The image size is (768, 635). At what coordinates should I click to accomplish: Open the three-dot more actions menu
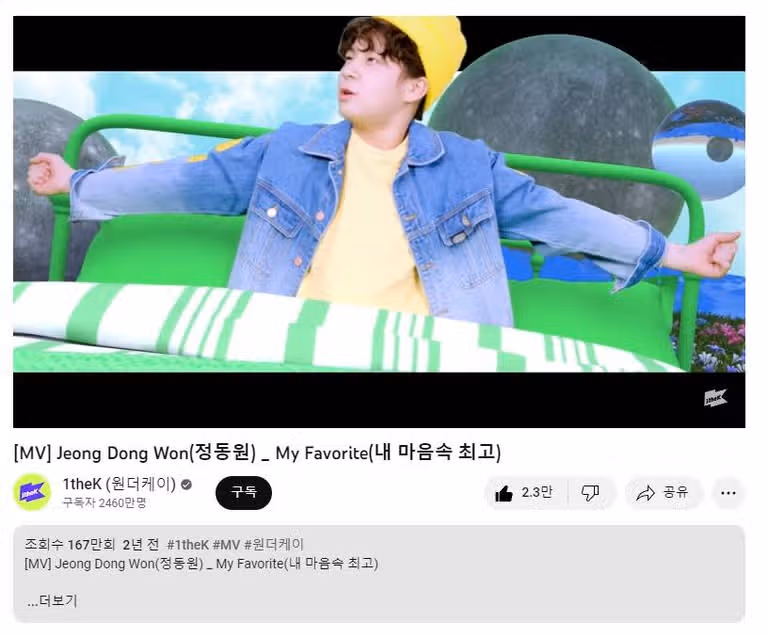[x=728, y=493]
